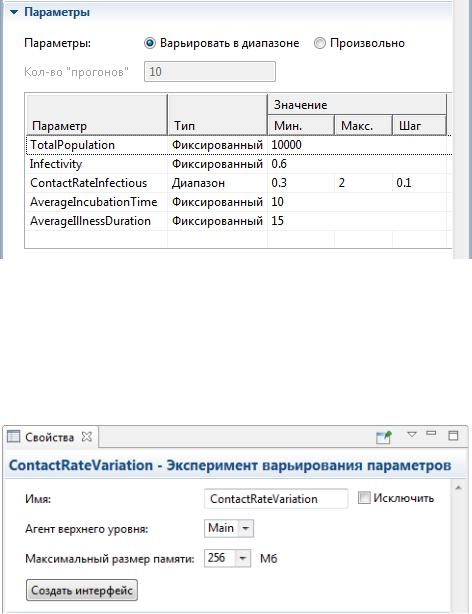Open type cell Фиксированный for AverageIncubationTime
472x614 pixels.
(x=217, y=202)
